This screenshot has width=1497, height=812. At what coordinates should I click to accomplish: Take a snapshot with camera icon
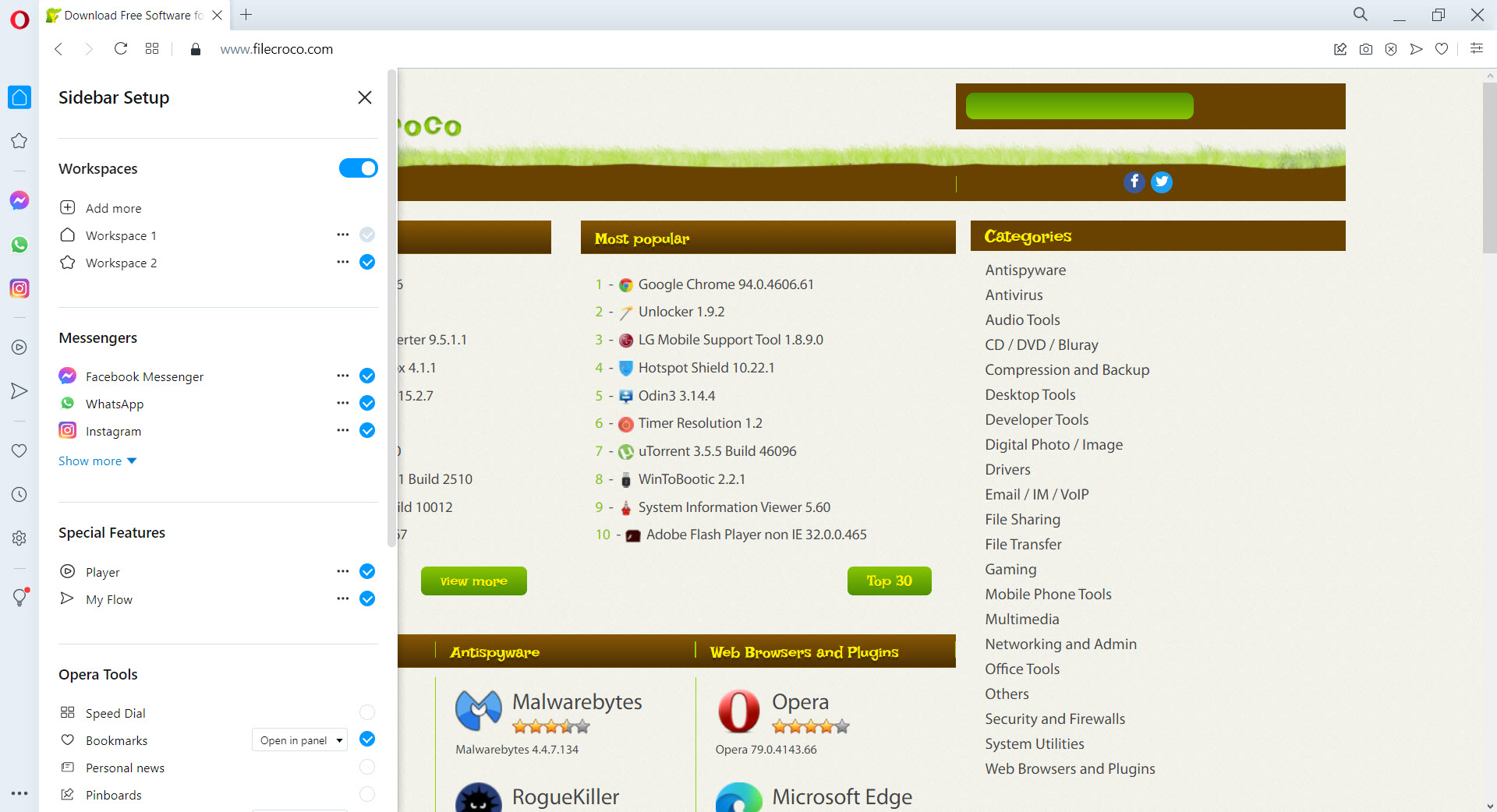point(1366,49)
